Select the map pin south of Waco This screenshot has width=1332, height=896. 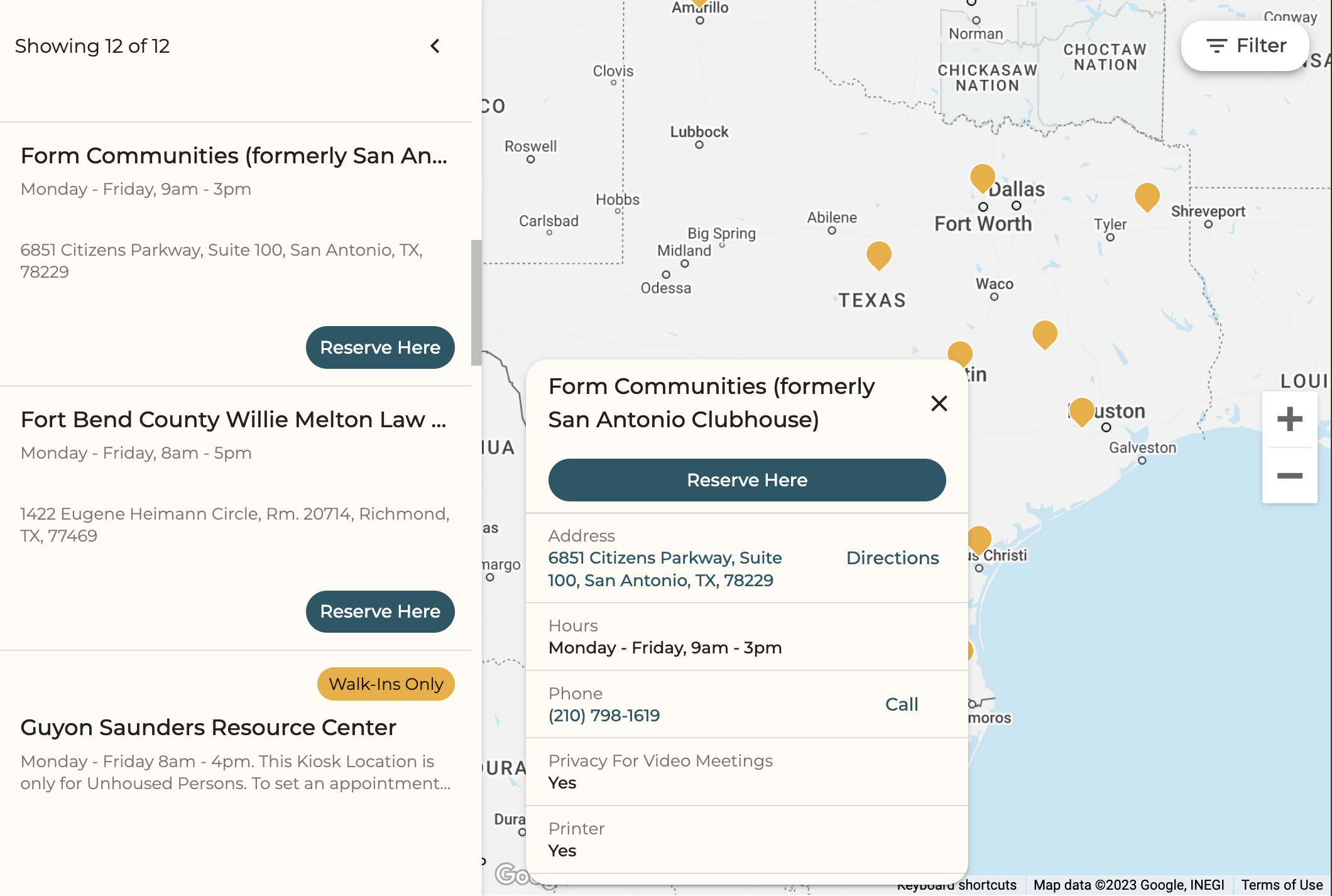point(1044,334)
